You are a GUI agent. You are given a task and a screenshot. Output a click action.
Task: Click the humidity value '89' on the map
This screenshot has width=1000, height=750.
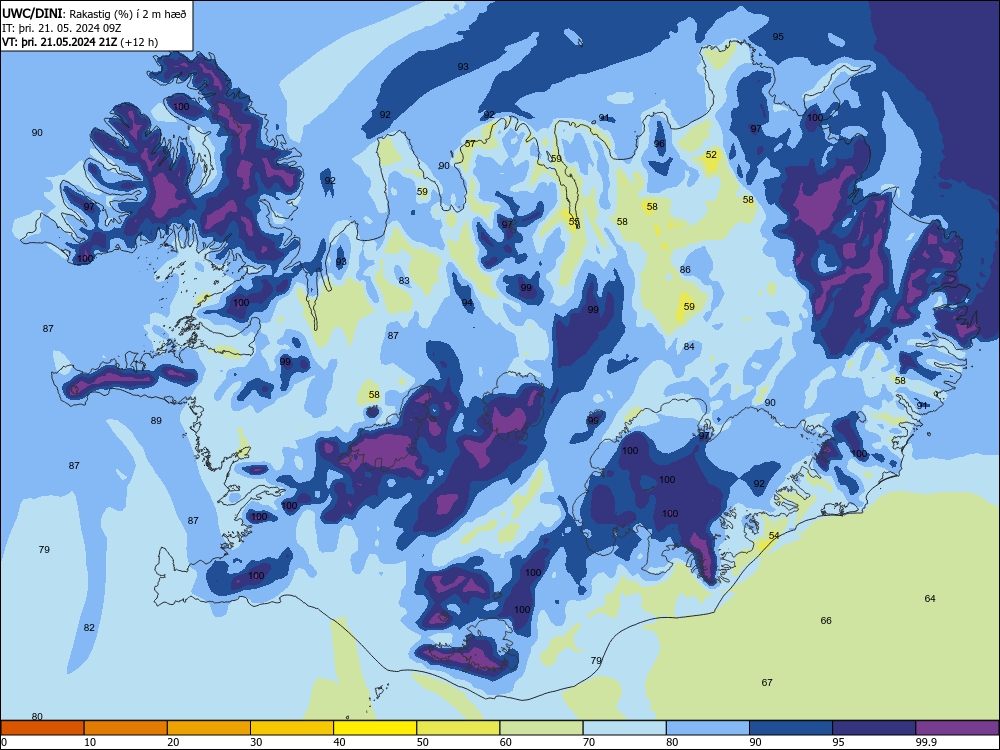(x=156, y=420)
